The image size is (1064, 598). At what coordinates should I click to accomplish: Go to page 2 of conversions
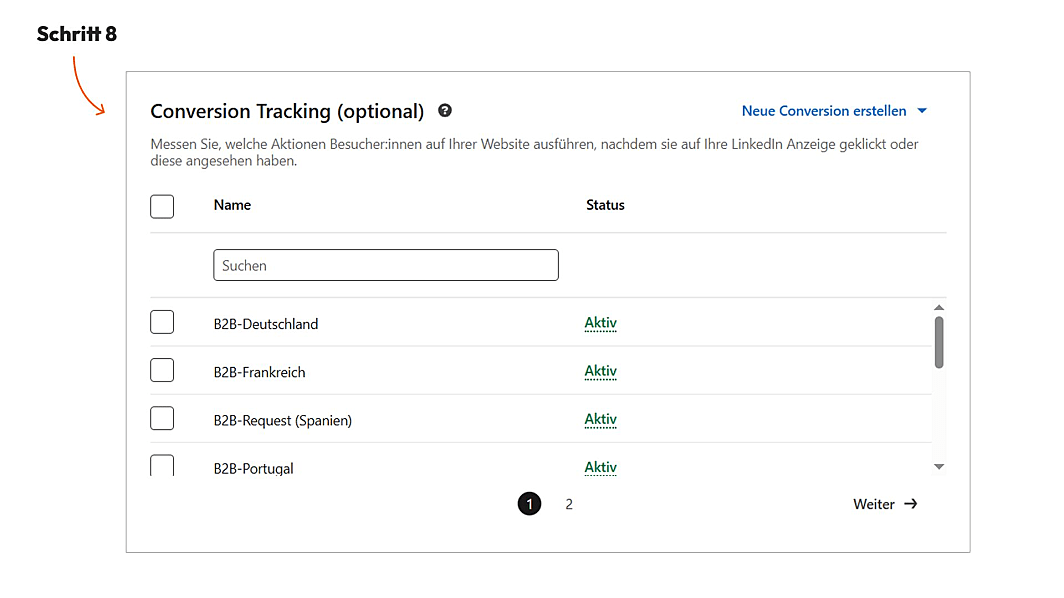pyautogui.click(x=569, y=504)
